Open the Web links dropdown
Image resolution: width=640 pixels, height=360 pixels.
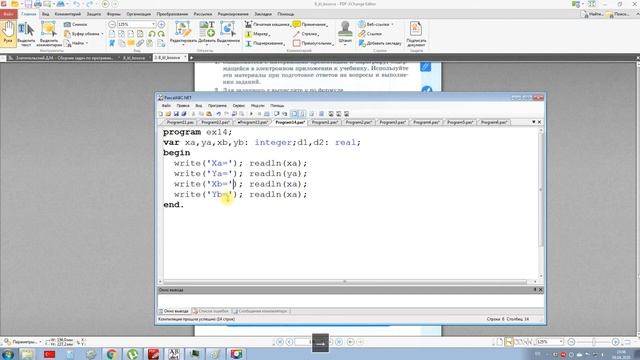coord(376,24)
